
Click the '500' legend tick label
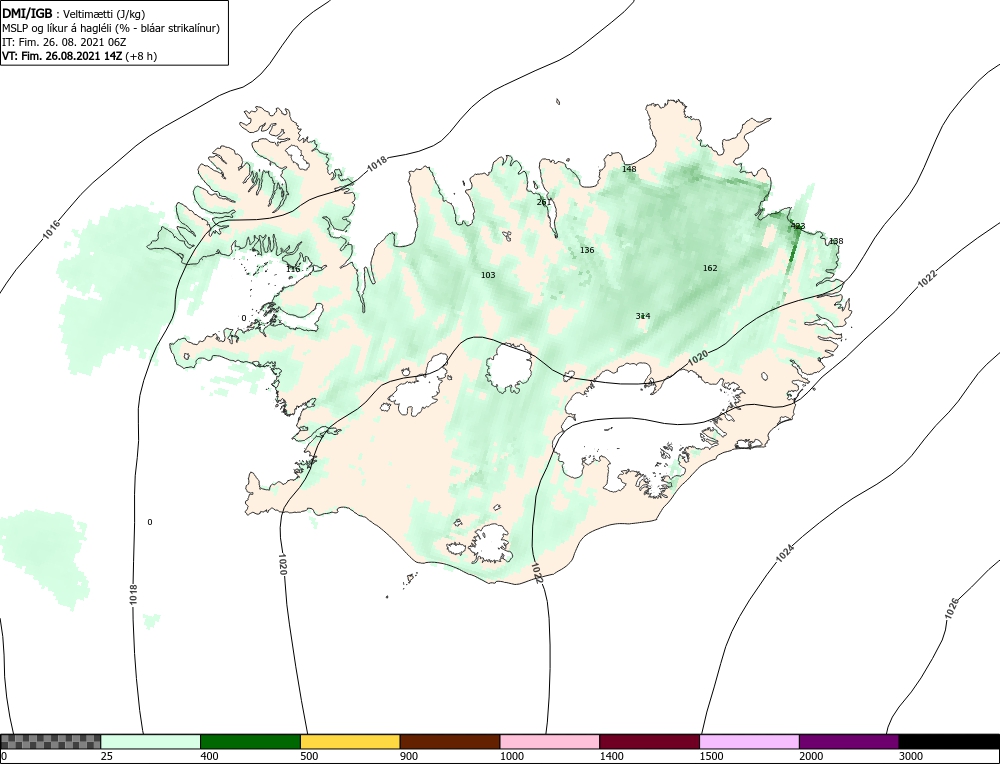(309, 756)
